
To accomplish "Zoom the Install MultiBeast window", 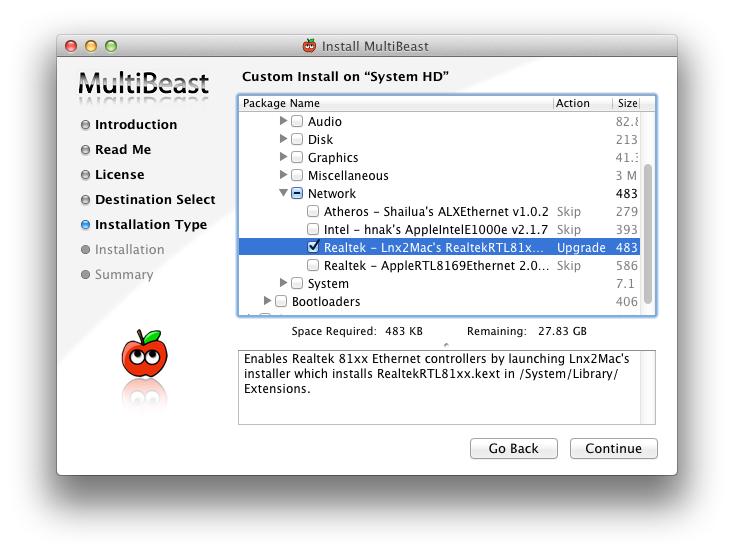I will 111,46.
